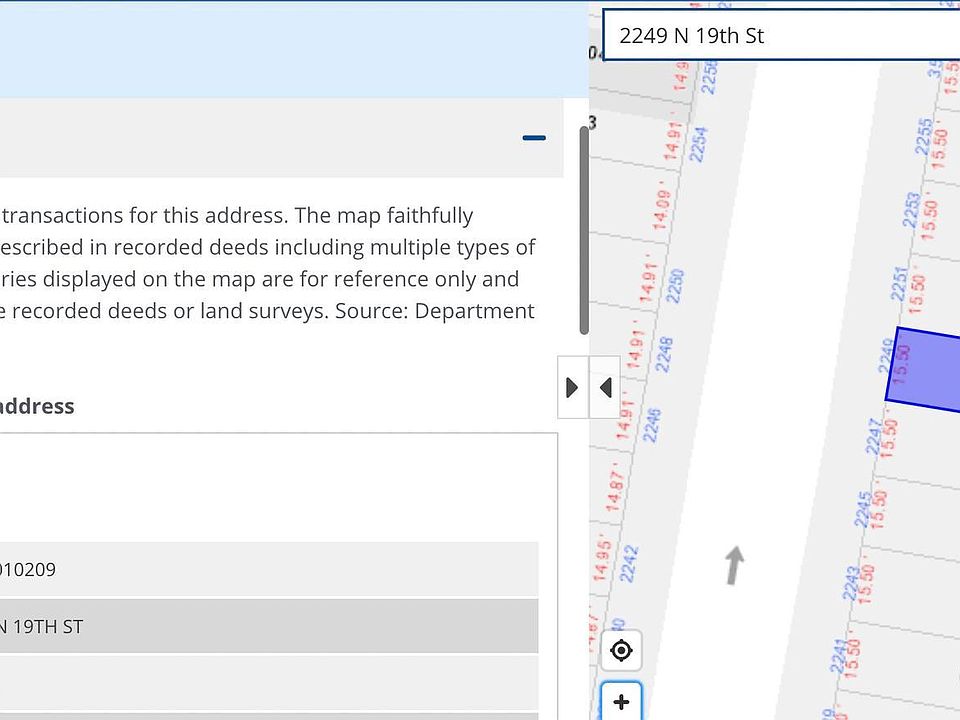Image resolution: width=960 pixels, height=720 pixels.
Task: Select the 'N 19TH ST' table row
Action: coord(268,626)
